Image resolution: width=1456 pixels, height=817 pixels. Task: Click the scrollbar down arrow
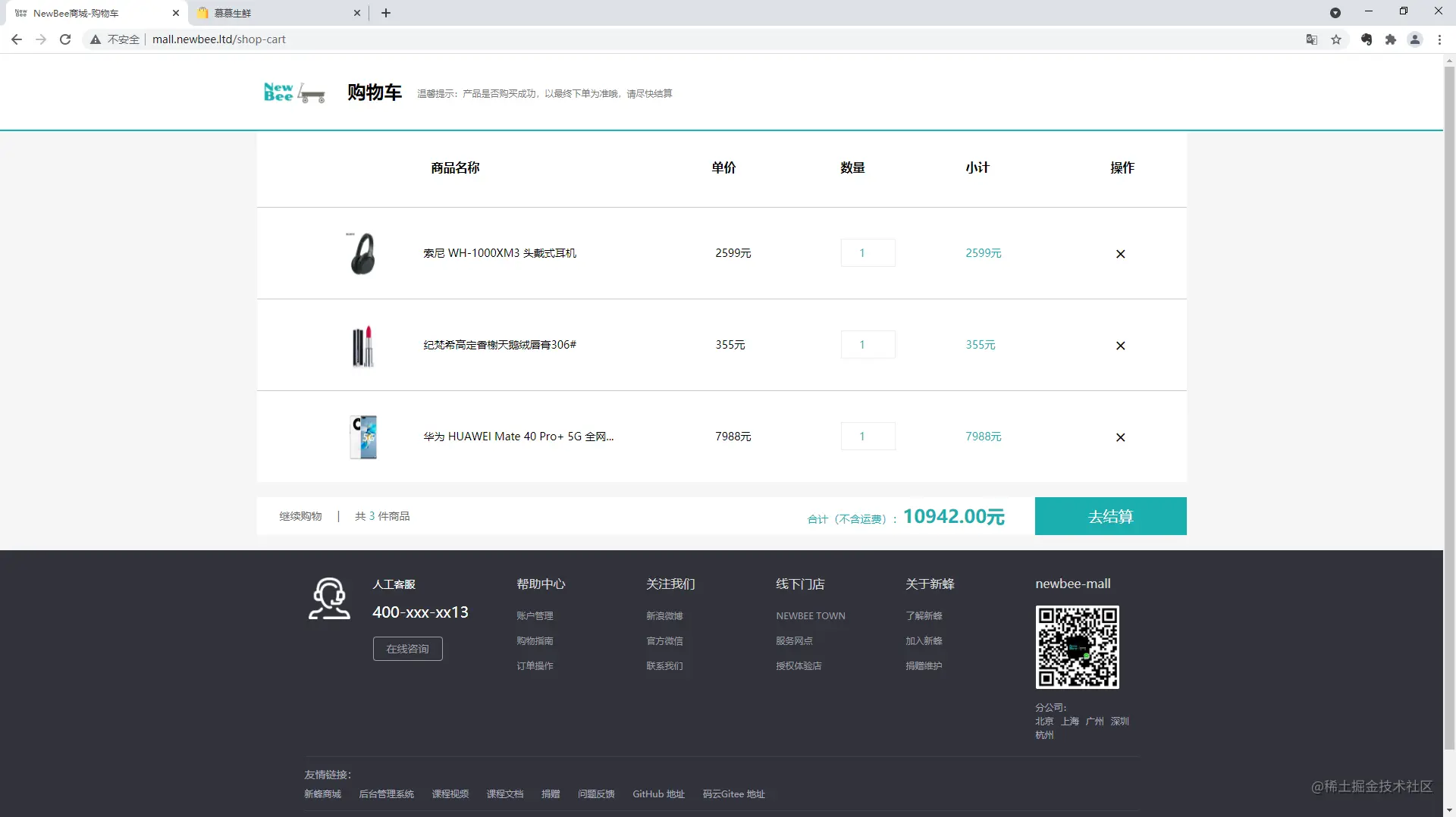pyautogui.click(x=1449, y=810)
